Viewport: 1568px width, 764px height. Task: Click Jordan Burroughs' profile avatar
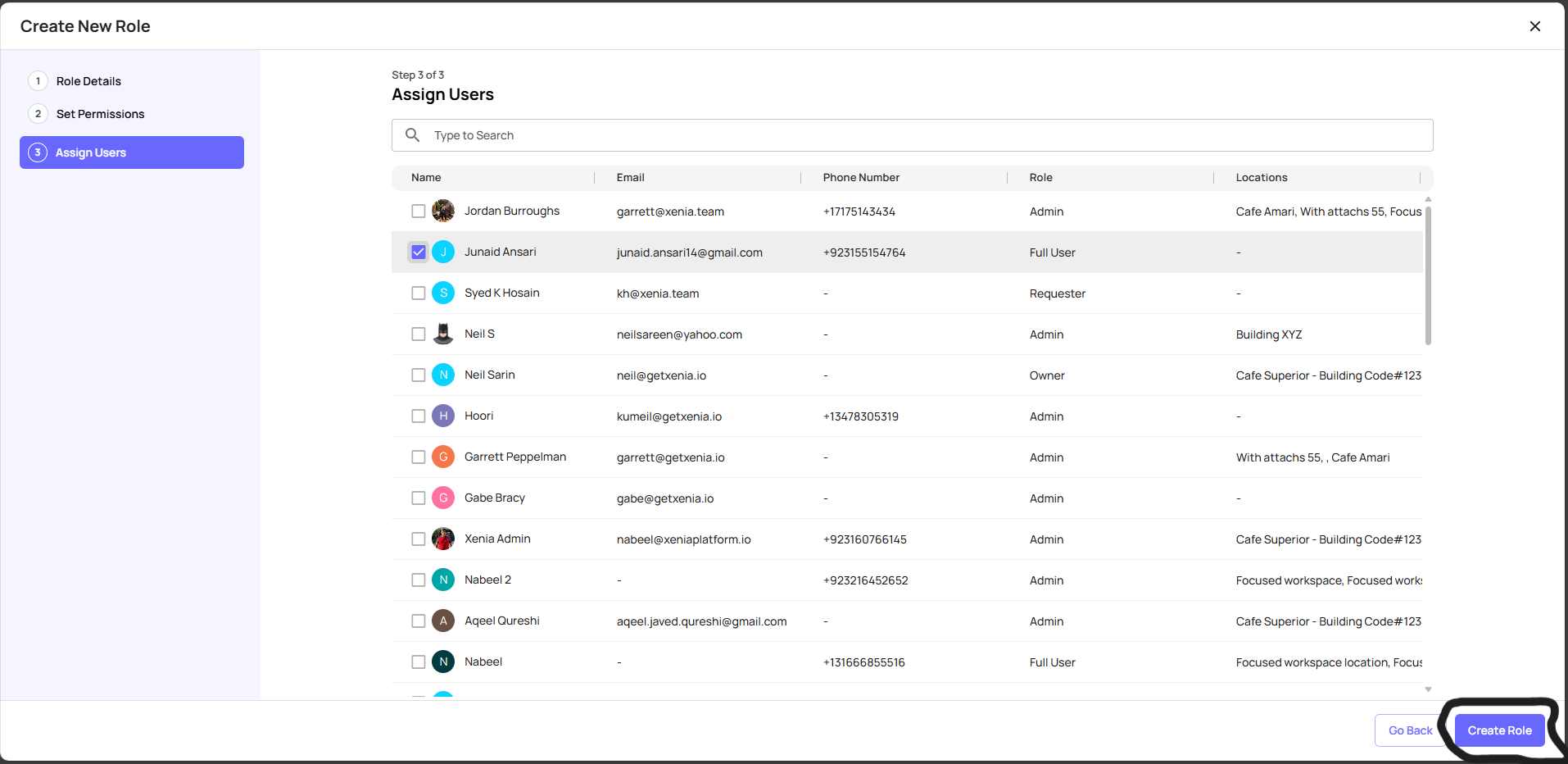(443, 211)
